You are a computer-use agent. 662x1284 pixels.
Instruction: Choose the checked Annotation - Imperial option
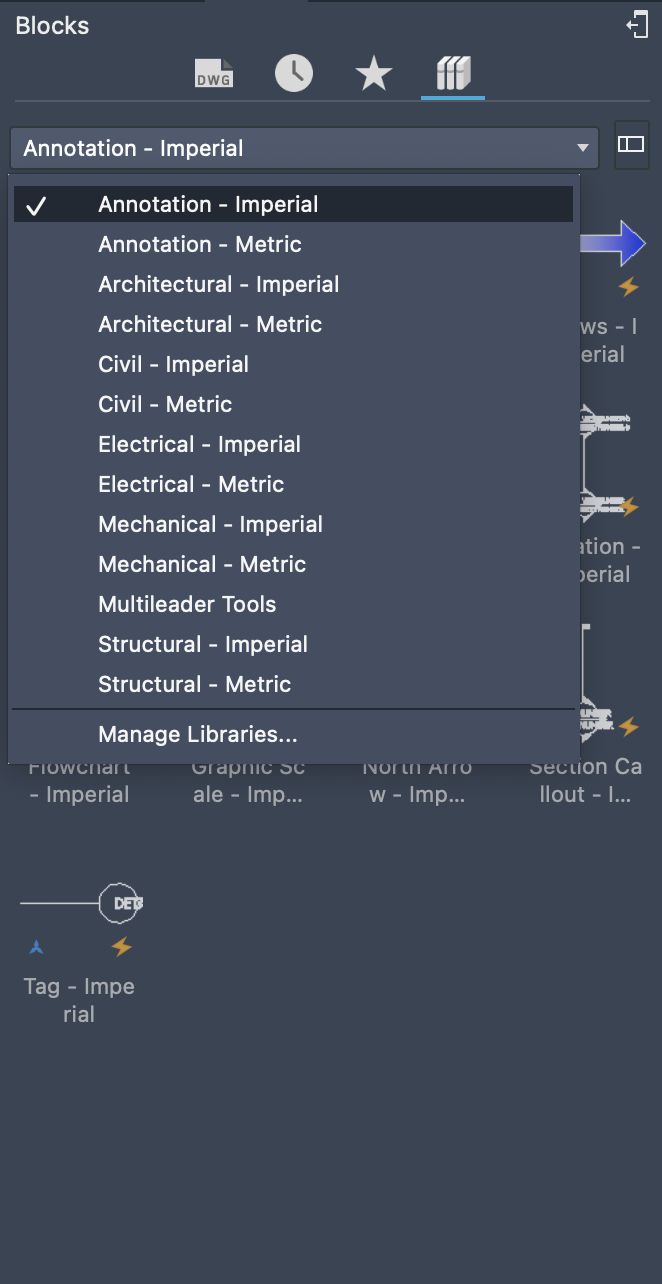pos(208,205)
